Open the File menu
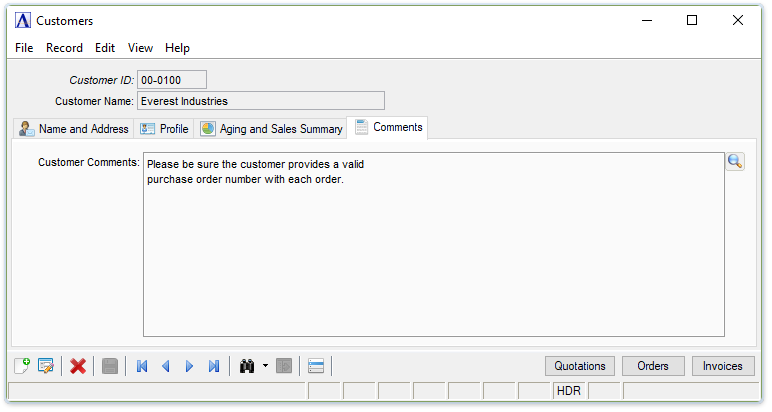Viewport: 772px width, 412px height. coord(24,48)
